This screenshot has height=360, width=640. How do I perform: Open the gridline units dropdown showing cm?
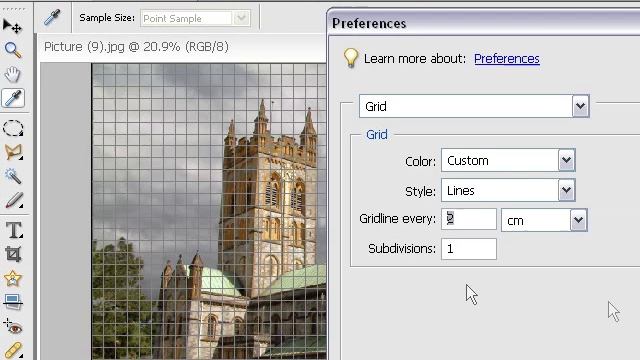[x=544, y=220]
